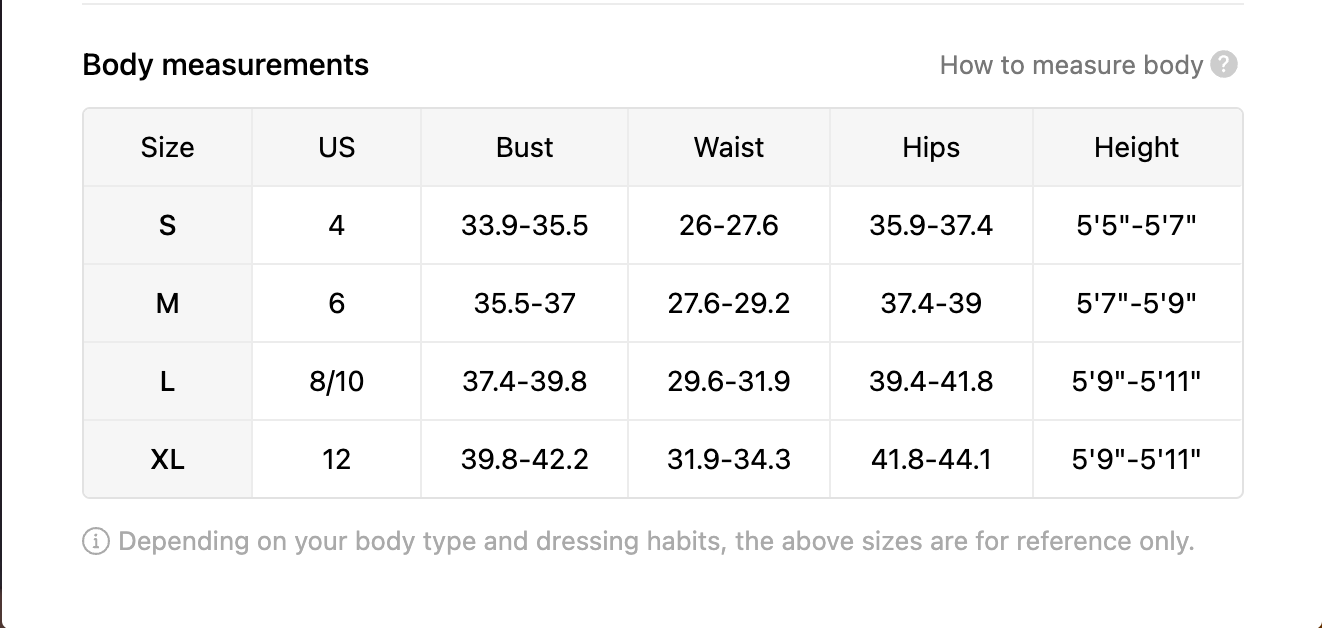Click the L size row label

167,381
